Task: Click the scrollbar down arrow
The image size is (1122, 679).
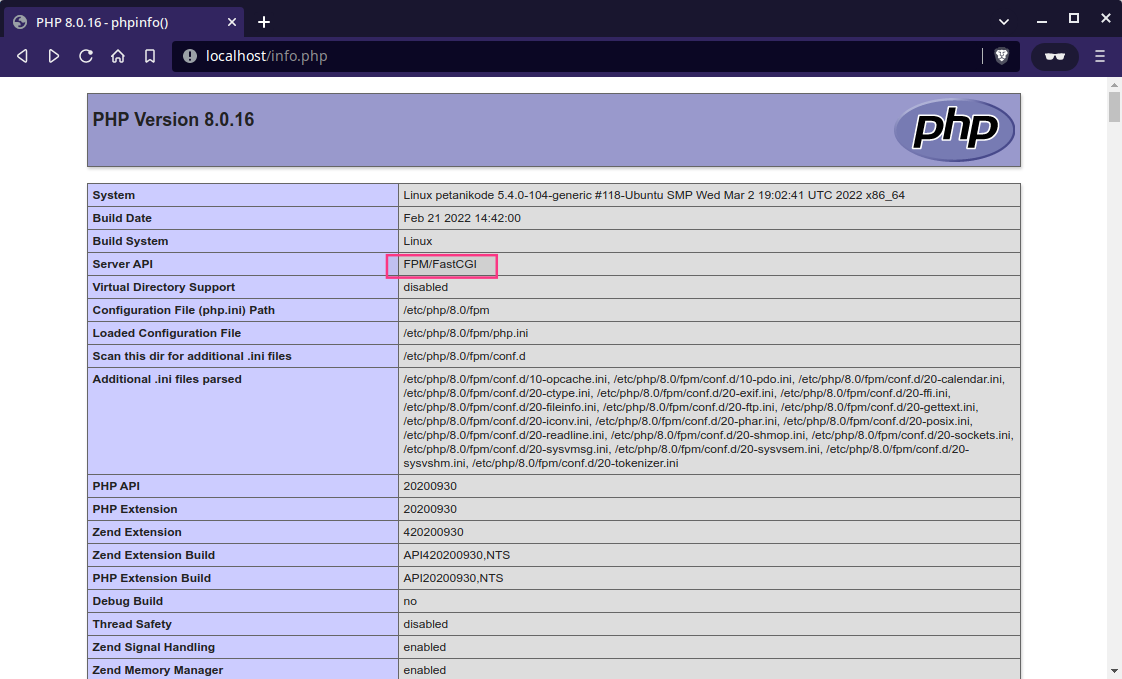Action: (x=1112, y=671)
